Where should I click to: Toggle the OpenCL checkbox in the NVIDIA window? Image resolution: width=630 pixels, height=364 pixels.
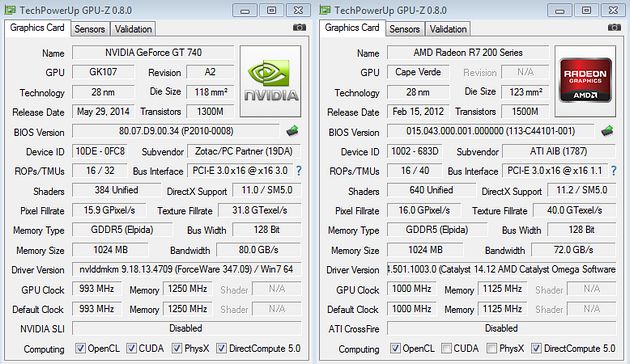(x=80, y=348)
